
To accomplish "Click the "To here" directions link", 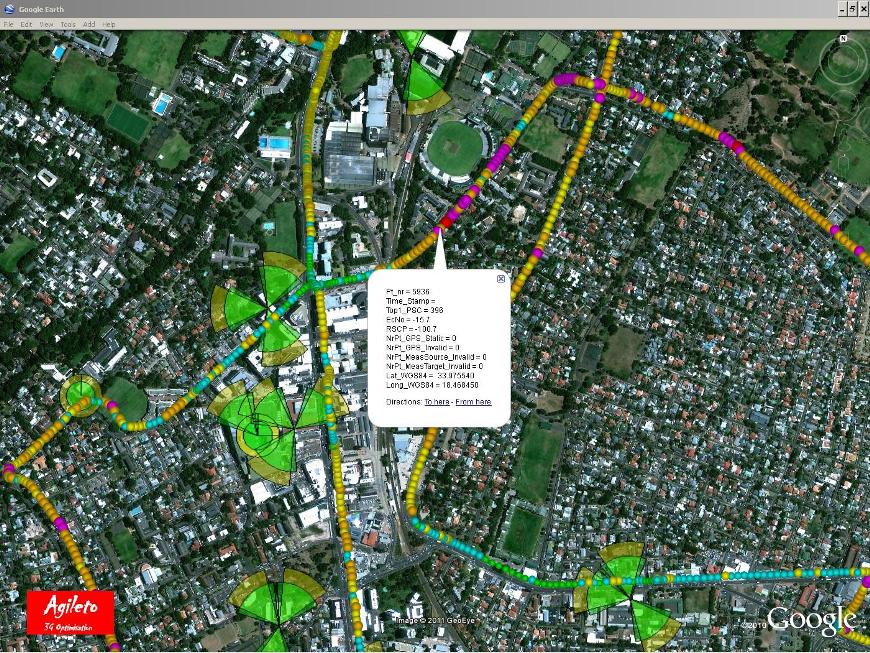I will pyautogui.click(x=436, y=402).
